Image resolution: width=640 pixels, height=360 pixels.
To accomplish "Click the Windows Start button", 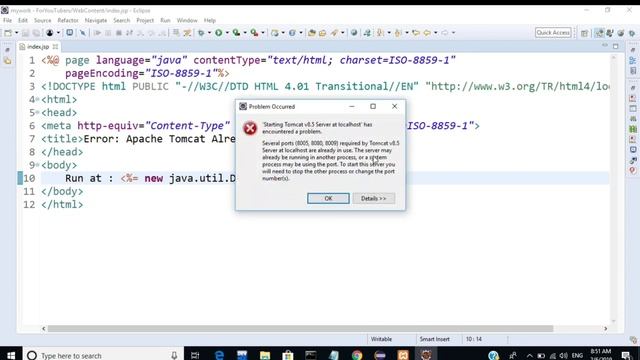I will [11, 356].
